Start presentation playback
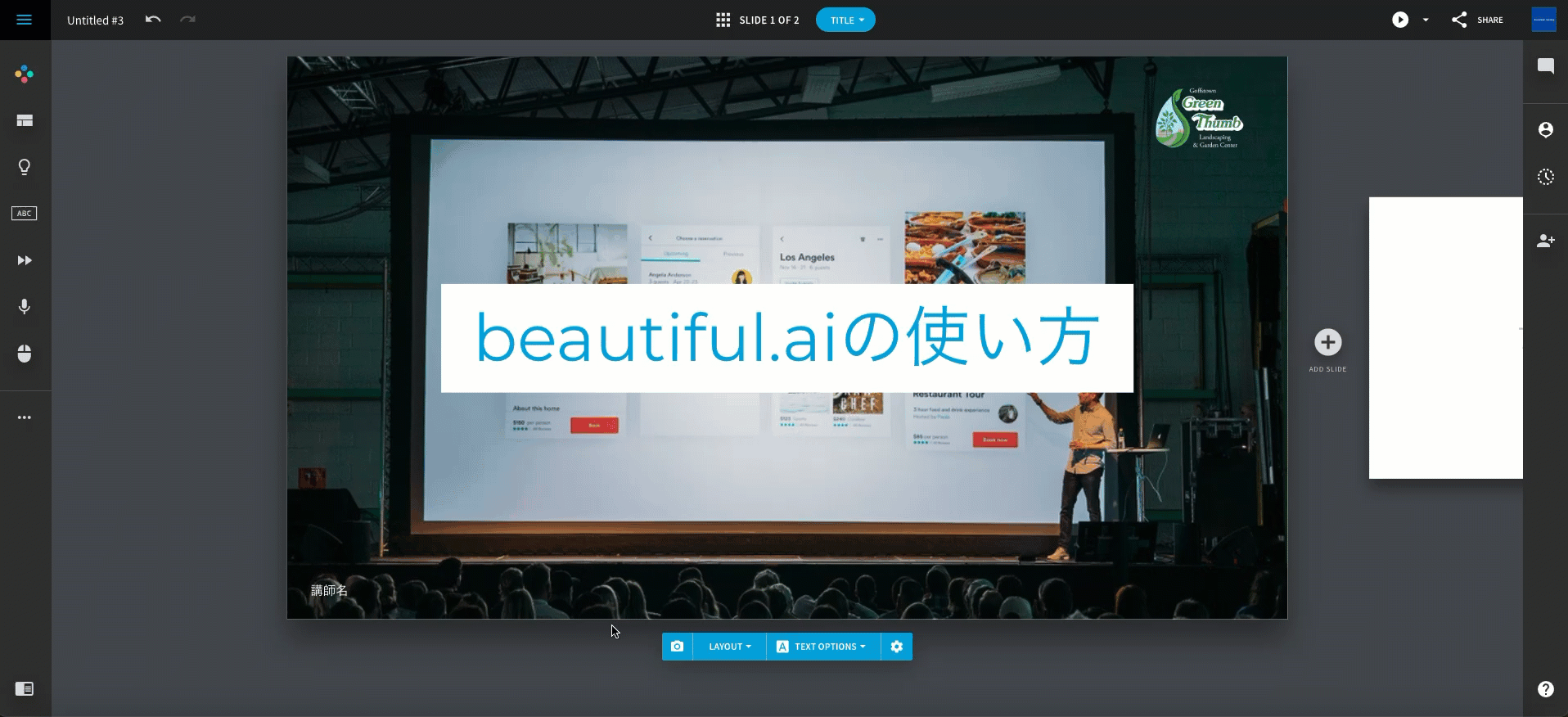 click(1400, 20)
